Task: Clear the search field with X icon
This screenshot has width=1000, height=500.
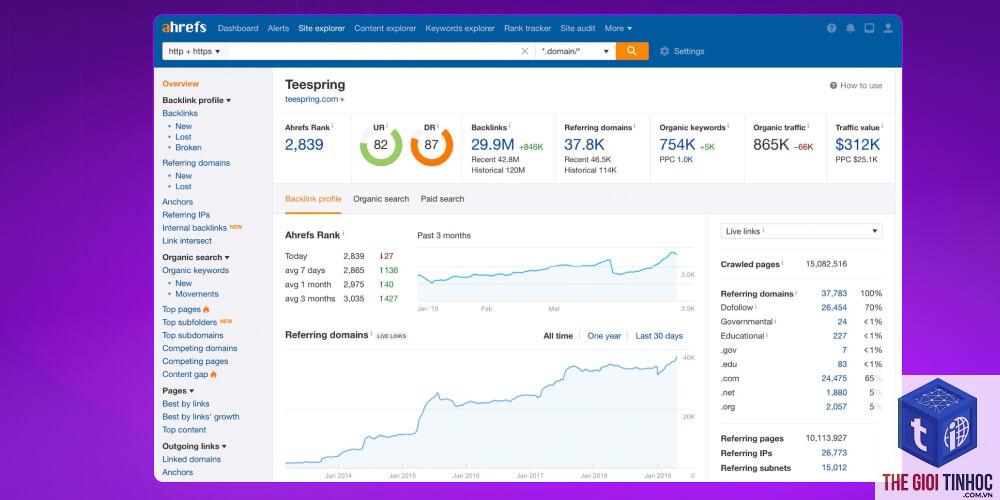Action: [525, 51]
